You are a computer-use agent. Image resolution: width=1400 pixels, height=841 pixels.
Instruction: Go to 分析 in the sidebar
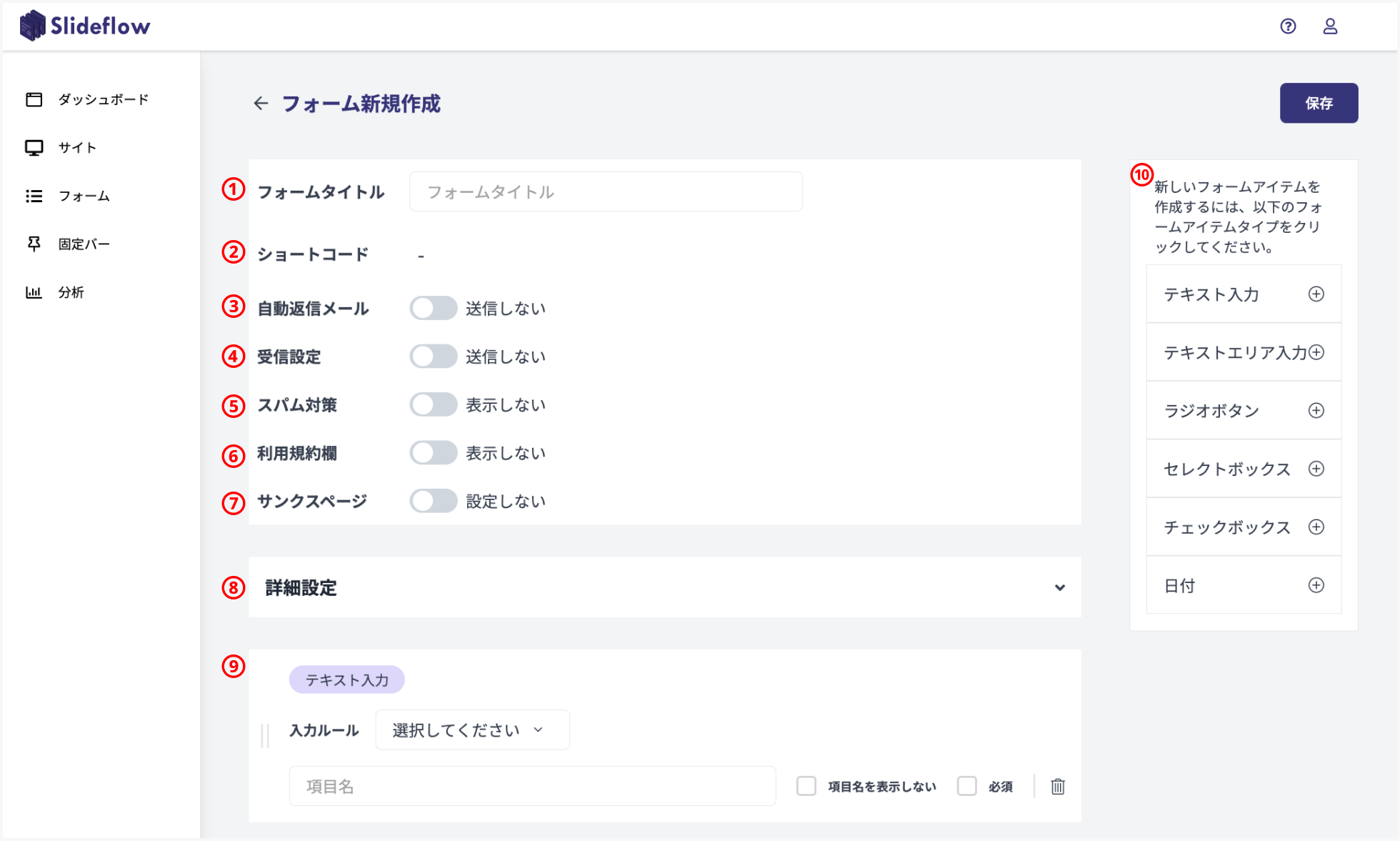tap(71, 292)
